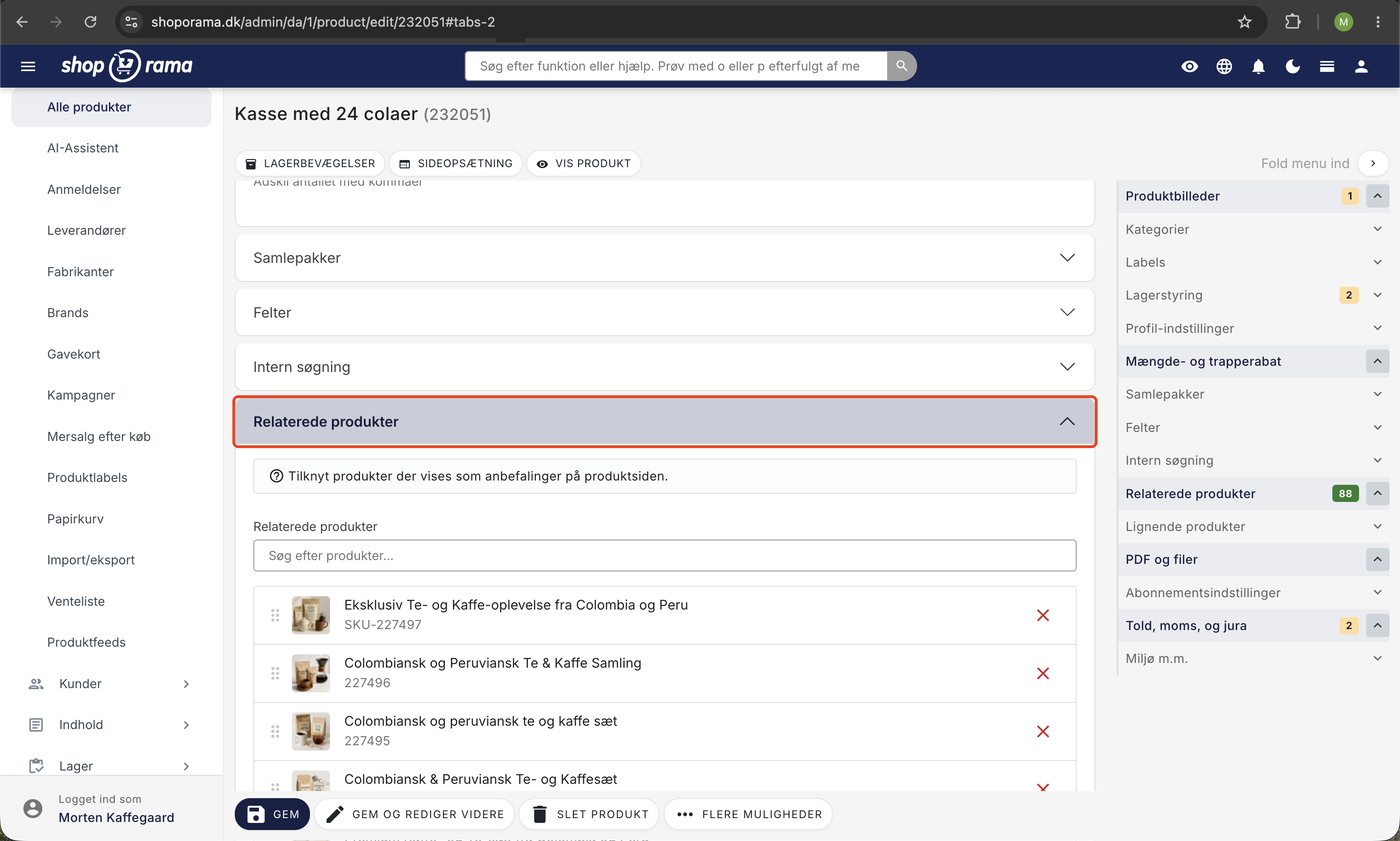
Task: Click the help icon beside Tilknyt produkter text
Action: [277, 476]
